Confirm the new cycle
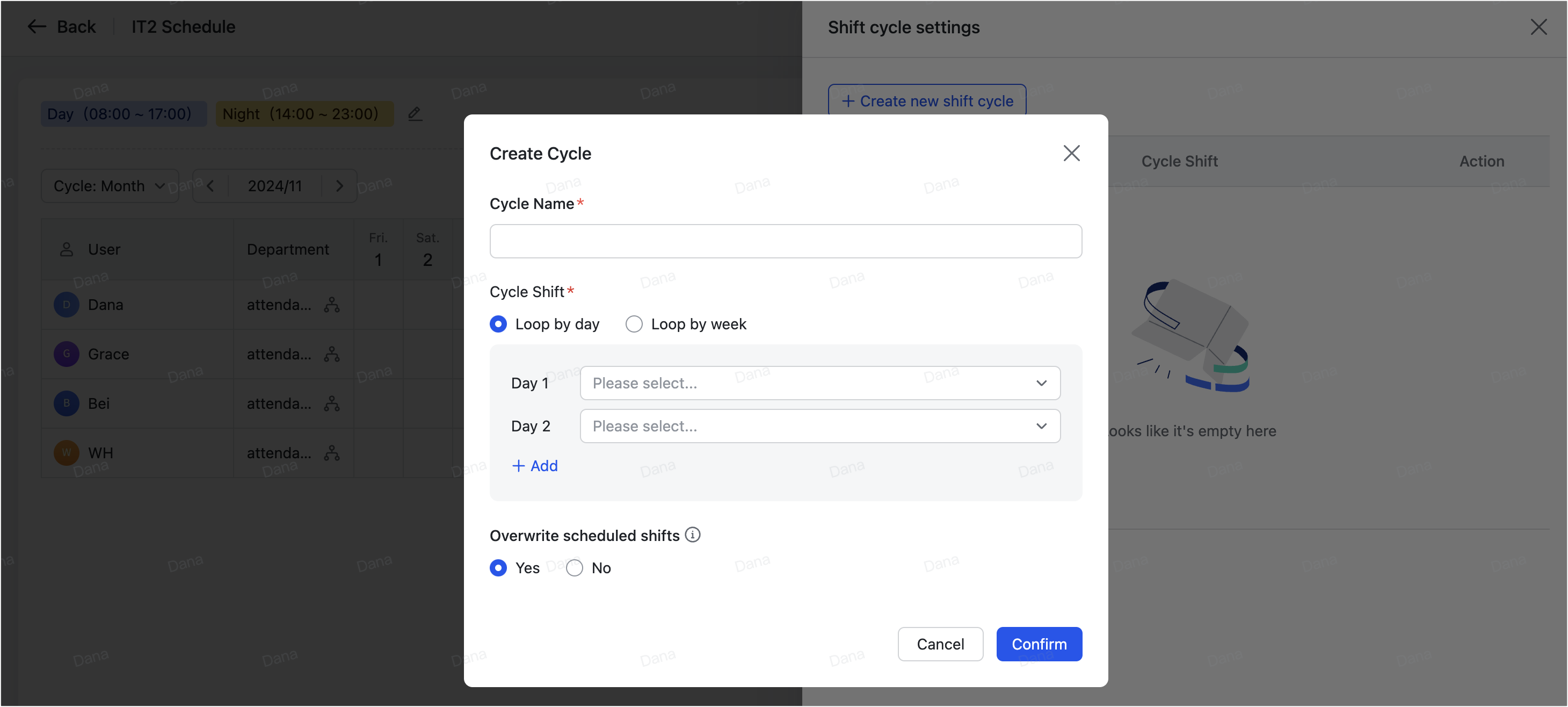Screen dimensions: 1568x707 coord(1039,644)
